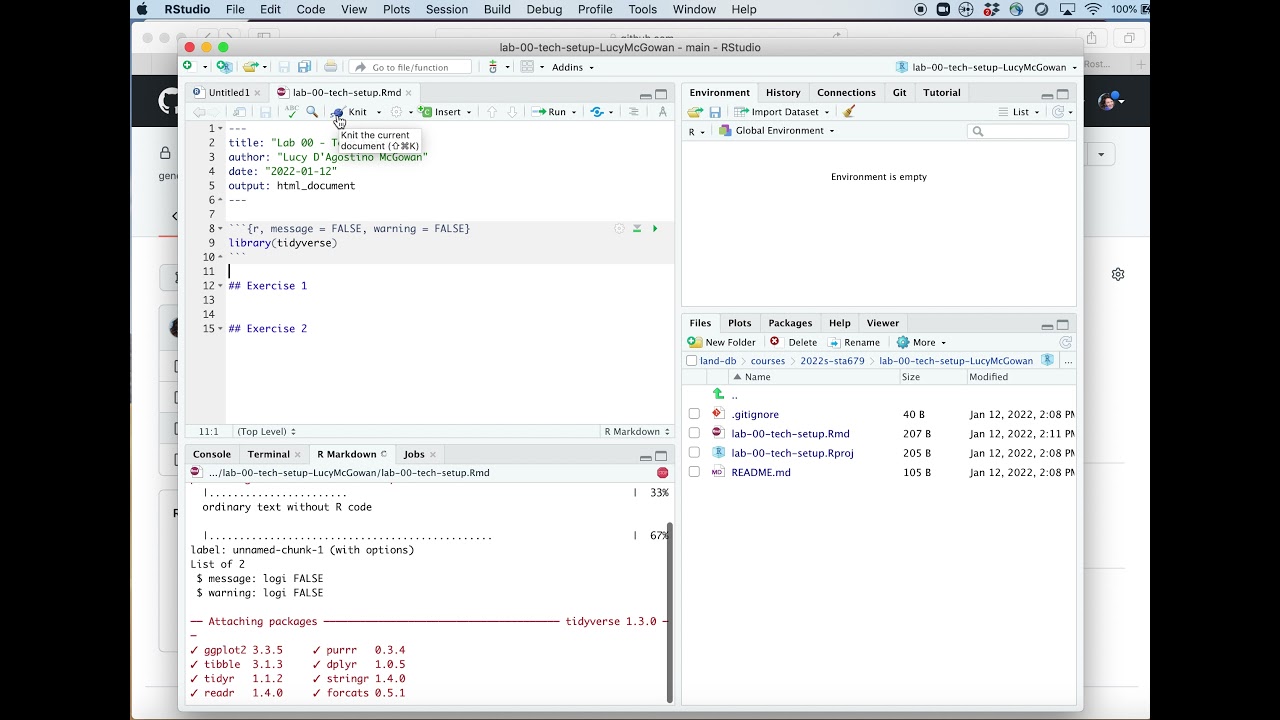Screen dimensions: 1280x720
Task: Toggle the select-all checkbox in path bar
Action: tap(692, 361)
